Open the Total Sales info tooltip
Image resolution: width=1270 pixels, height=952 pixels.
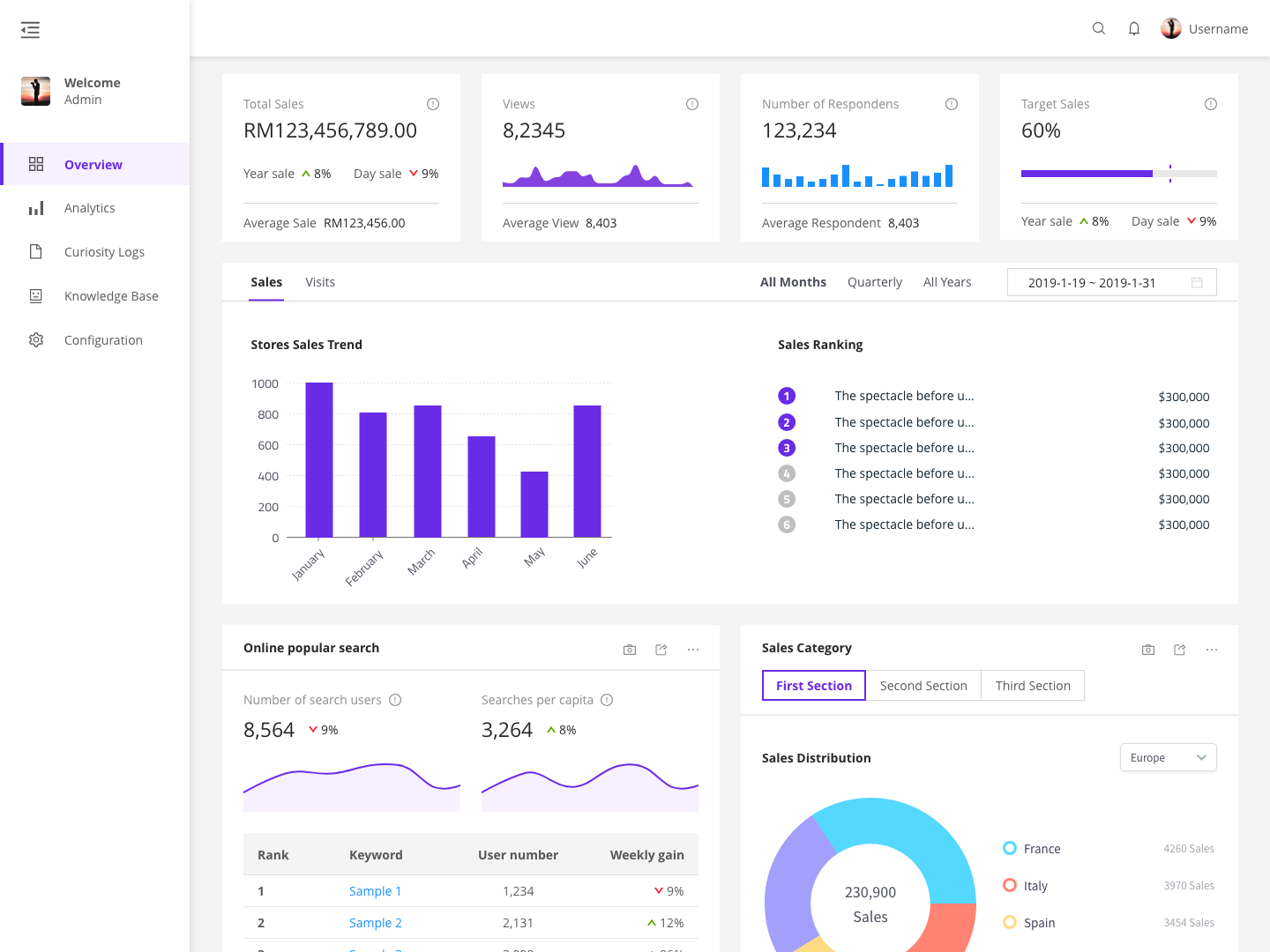433,103
